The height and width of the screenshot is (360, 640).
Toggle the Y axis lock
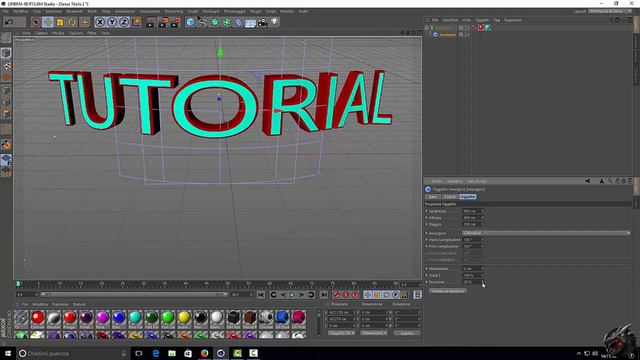click(x=112, y=22)
